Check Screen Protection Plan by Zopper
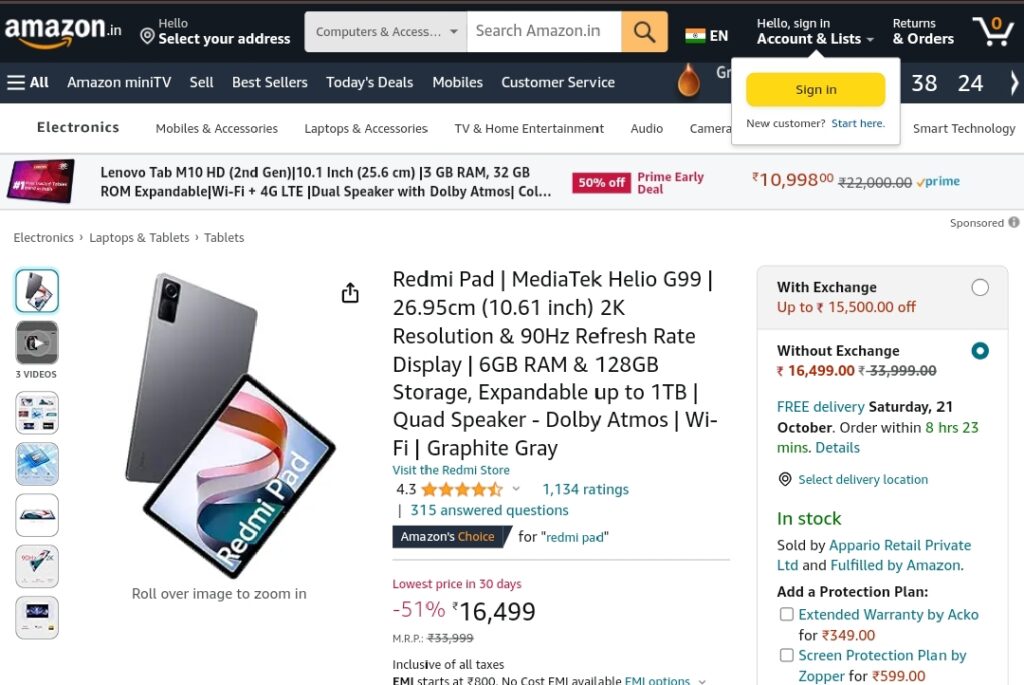The width and height of the screenshot is (1024, 685). point(787,655)
